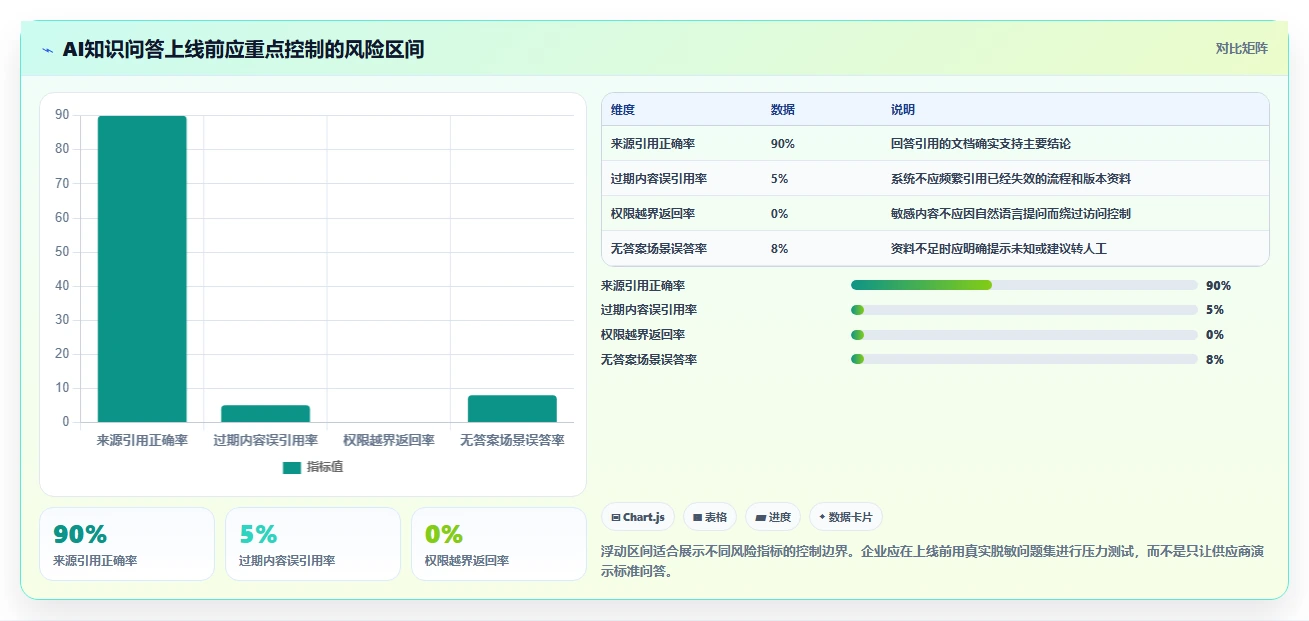
Task: Click the 来源引用正确率 x-axis label
Action: 142,440
